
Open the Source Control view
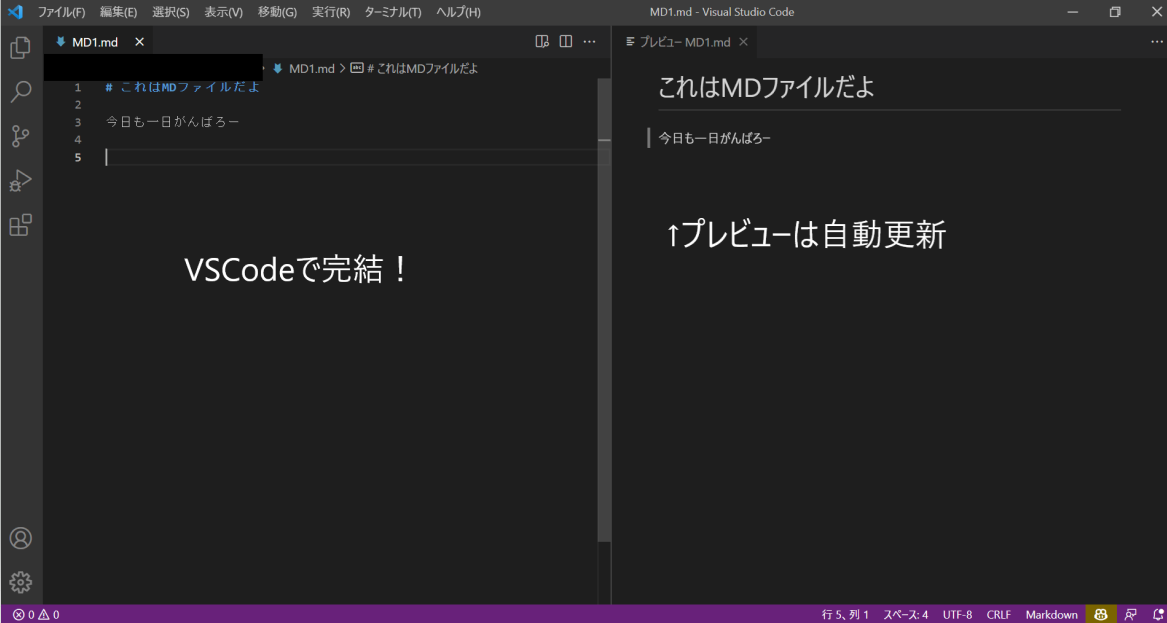click(x=21, y=136)
